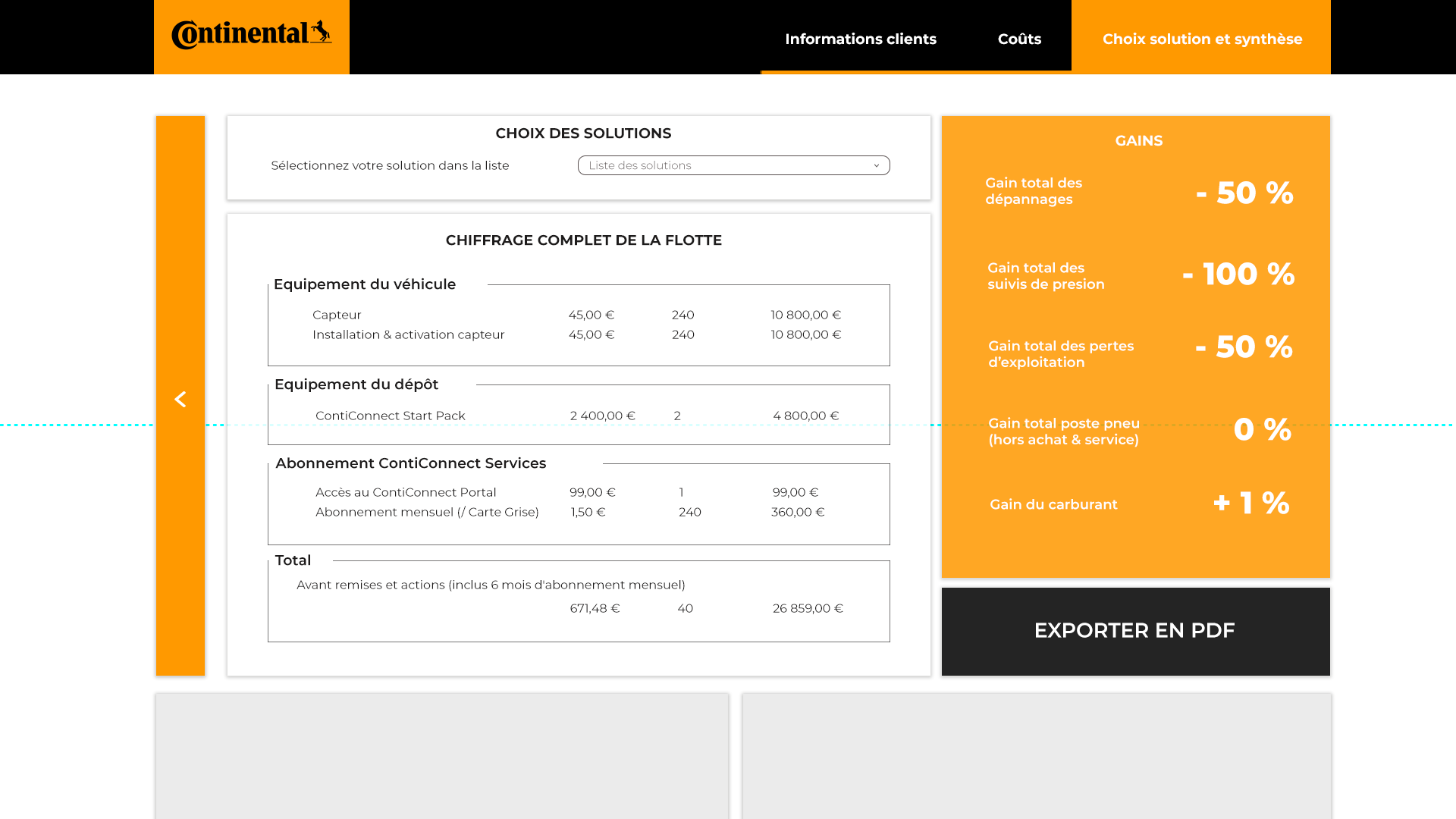The image size is (1456, 819).
Task: Open the Liste des solutions dropdown
Action: click(733, 165)
